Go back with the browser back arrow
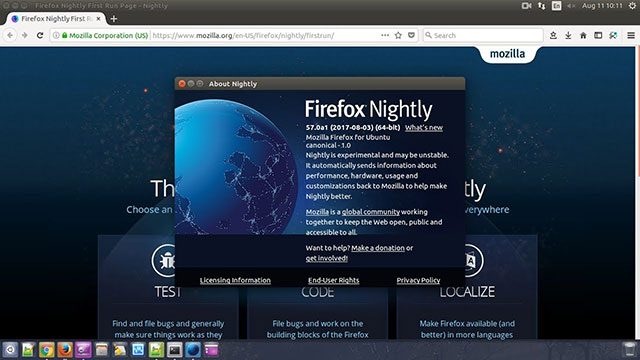The width and height of the screenshot is (640, 360). (10, 36)
